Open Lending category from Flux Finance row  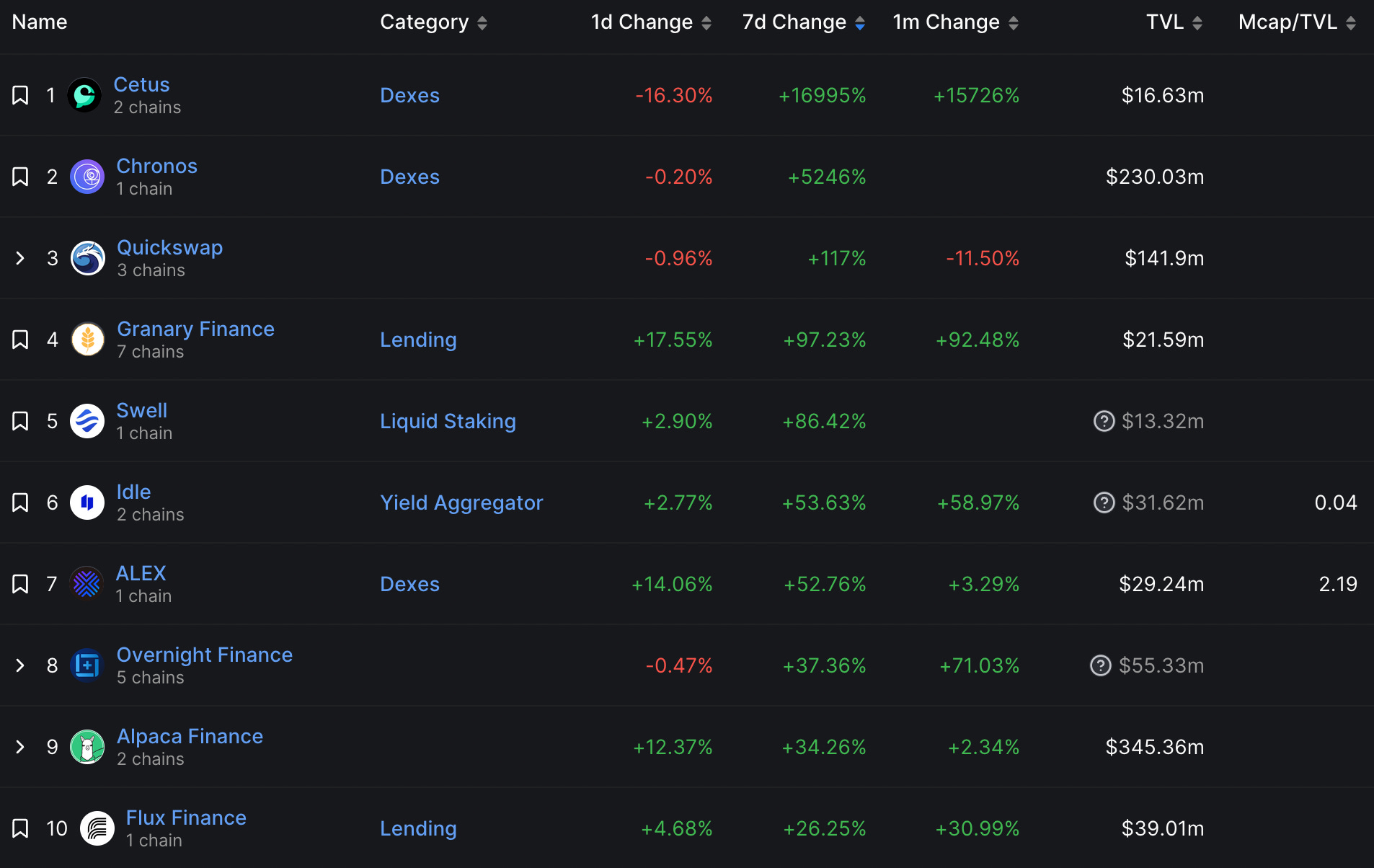[419, 828]
